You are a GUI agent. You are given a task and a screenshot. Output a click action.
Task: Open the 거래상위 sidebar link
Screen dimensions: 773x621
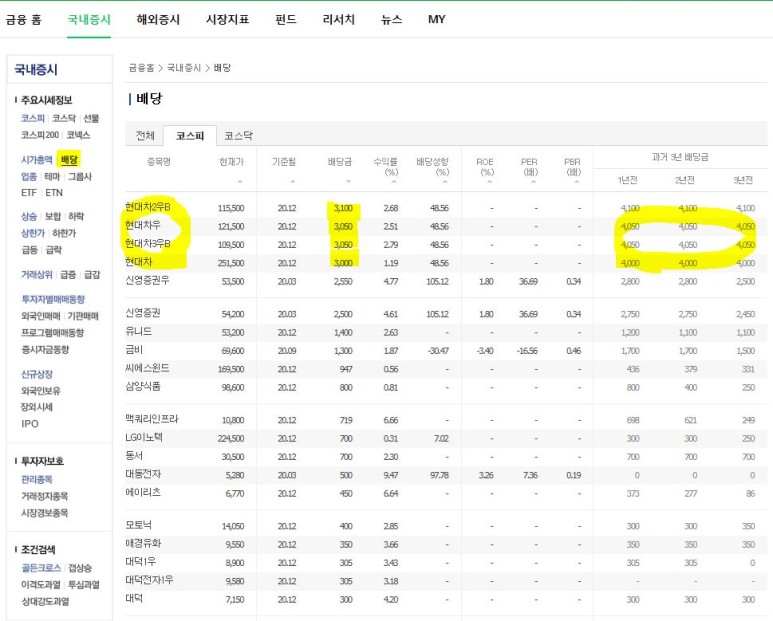(x=36, y=275)
